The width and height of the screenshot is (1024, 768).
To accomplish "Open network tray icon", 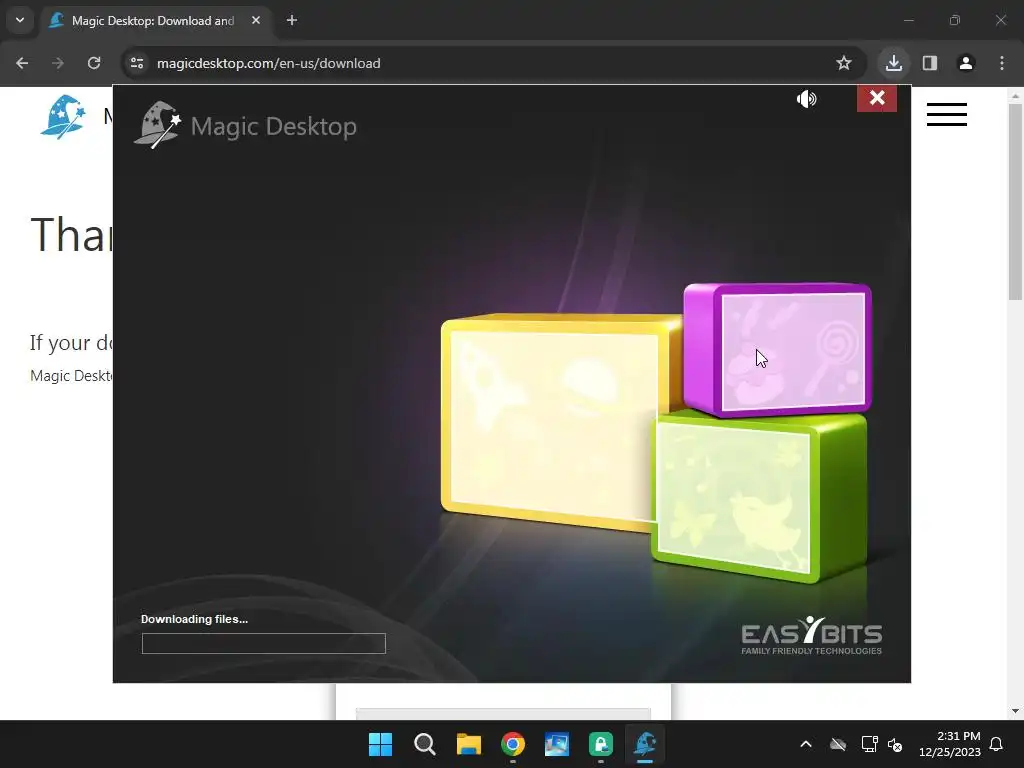I will tap(869, 744).
